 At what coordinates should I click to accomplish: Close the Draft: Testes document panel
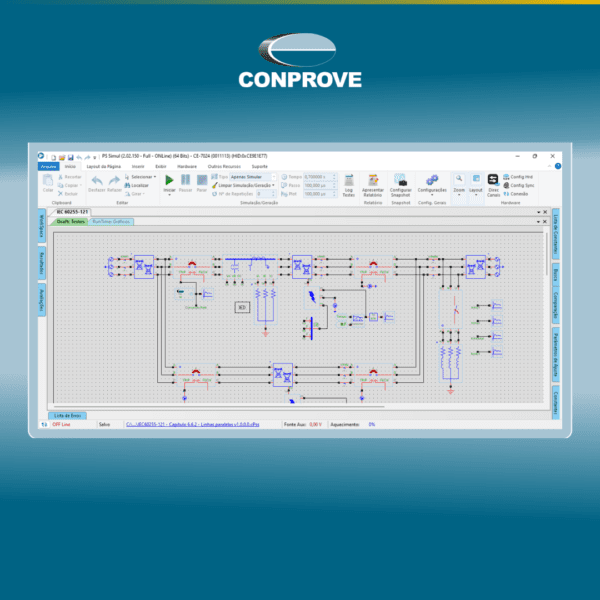(545, 222)
